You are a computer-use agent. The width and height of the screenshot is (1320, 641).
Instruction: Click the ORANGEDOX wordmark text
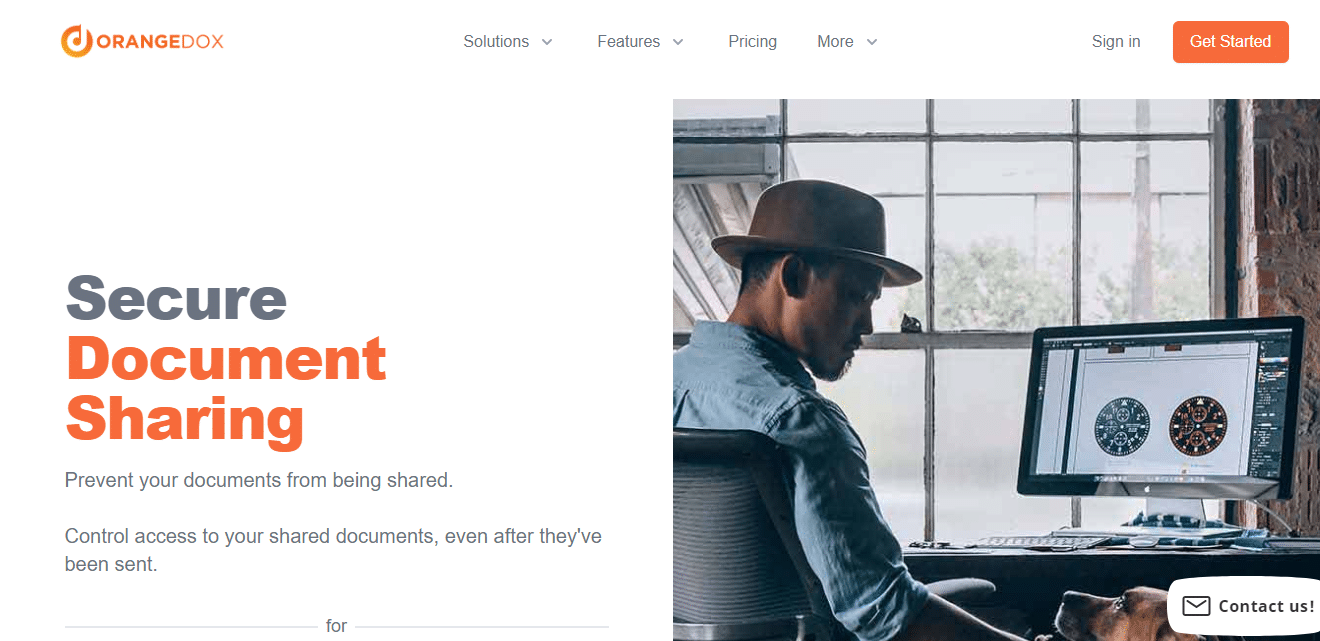[x=160, y=41]
